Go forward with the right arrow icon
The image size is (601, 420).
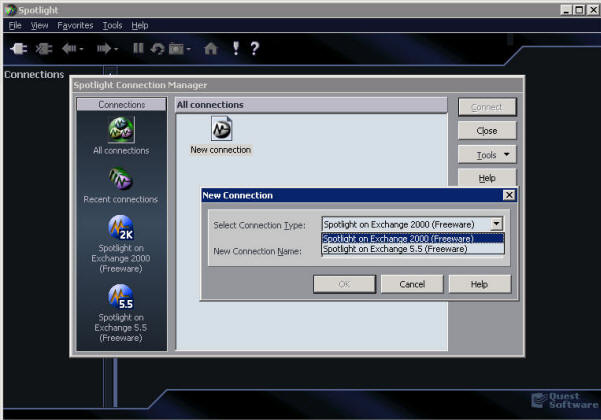tap(103, 49)
